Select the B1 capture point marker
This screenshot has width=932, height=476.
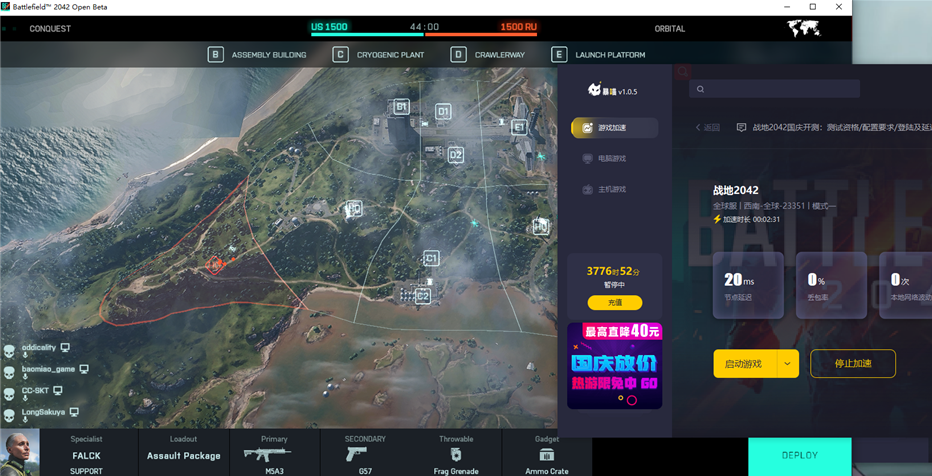[402, 107]
